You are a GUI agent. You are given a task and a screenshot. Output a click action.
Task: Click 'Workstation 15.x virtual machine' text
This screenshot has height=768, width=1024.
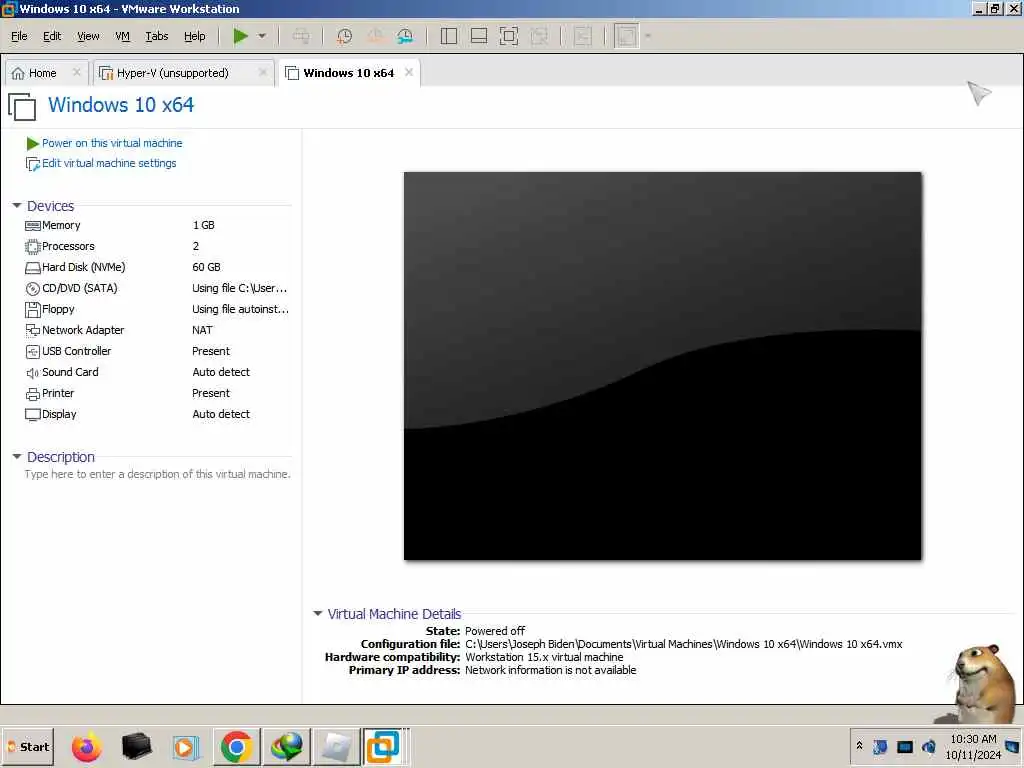point(544,657)
